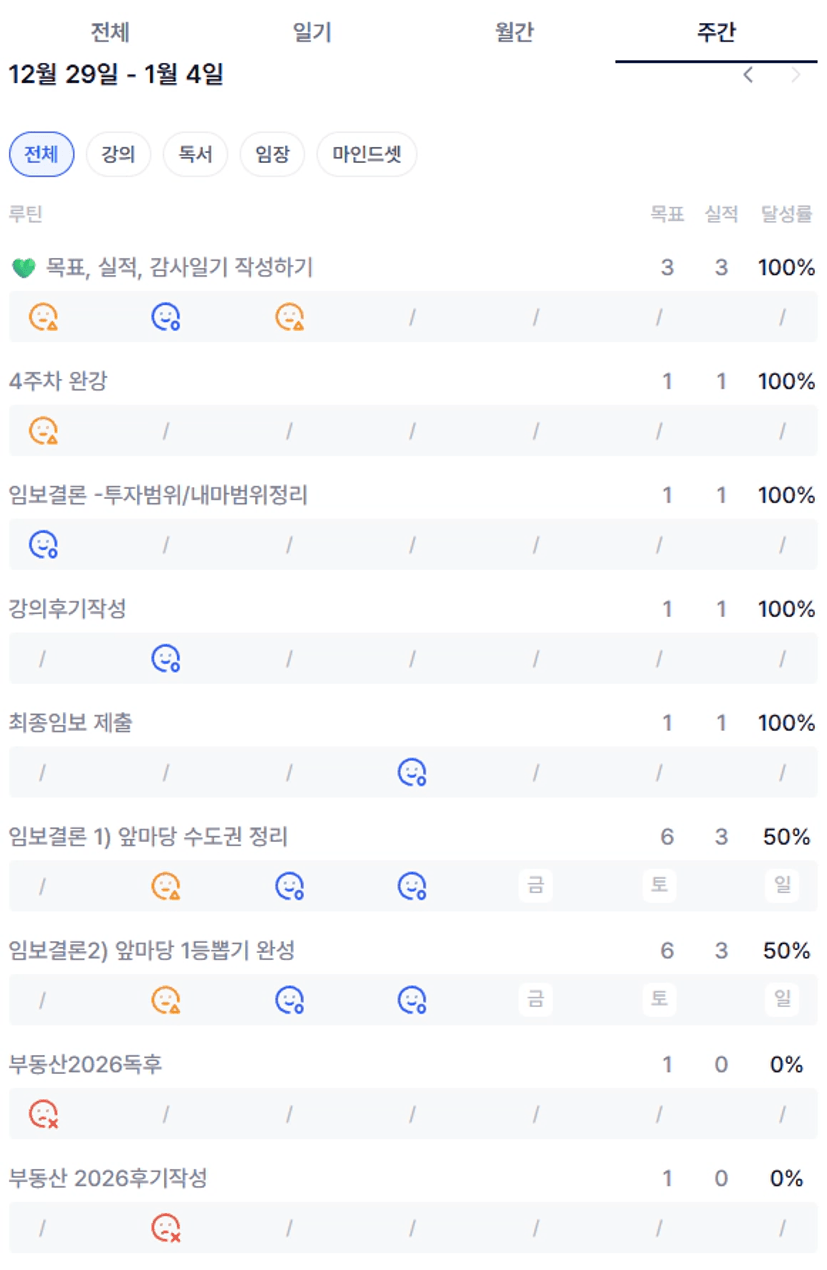Viewport: 827px width, 1270px height.
Task: Filter routines by 독서 category
Action: (195, 155)
